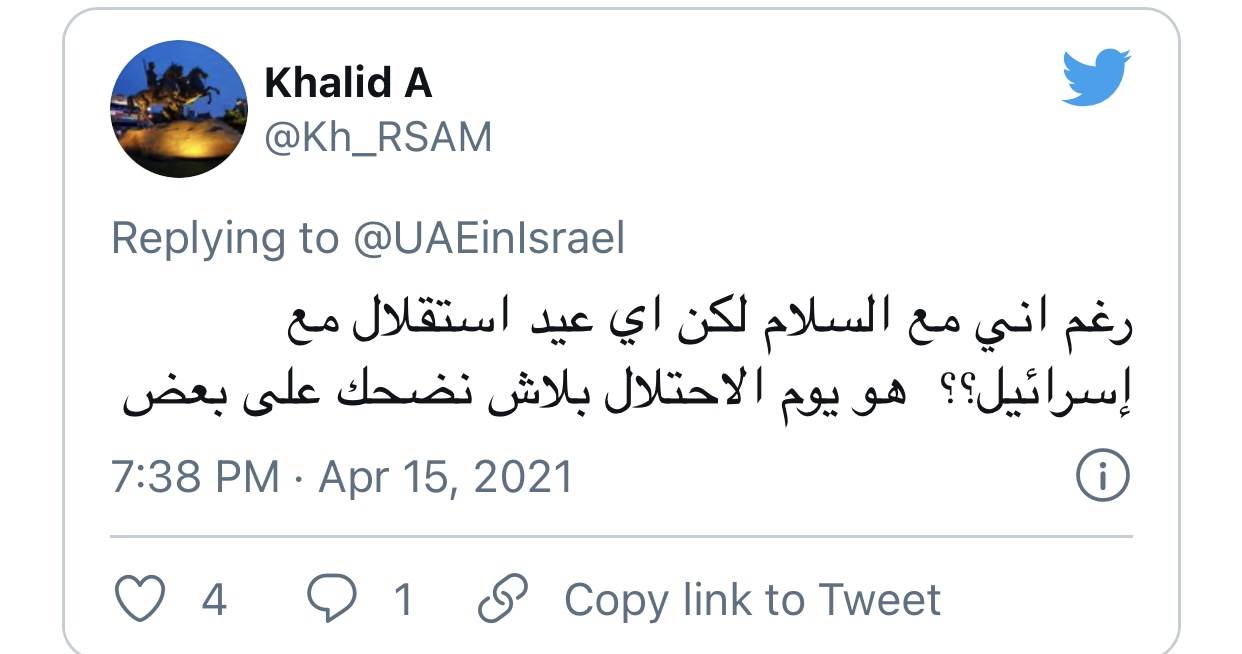This screenshot has height=654, width=1242.
Task: Select Copy link to Tweet
Action: pyautogui.click(x=753, y=600)
